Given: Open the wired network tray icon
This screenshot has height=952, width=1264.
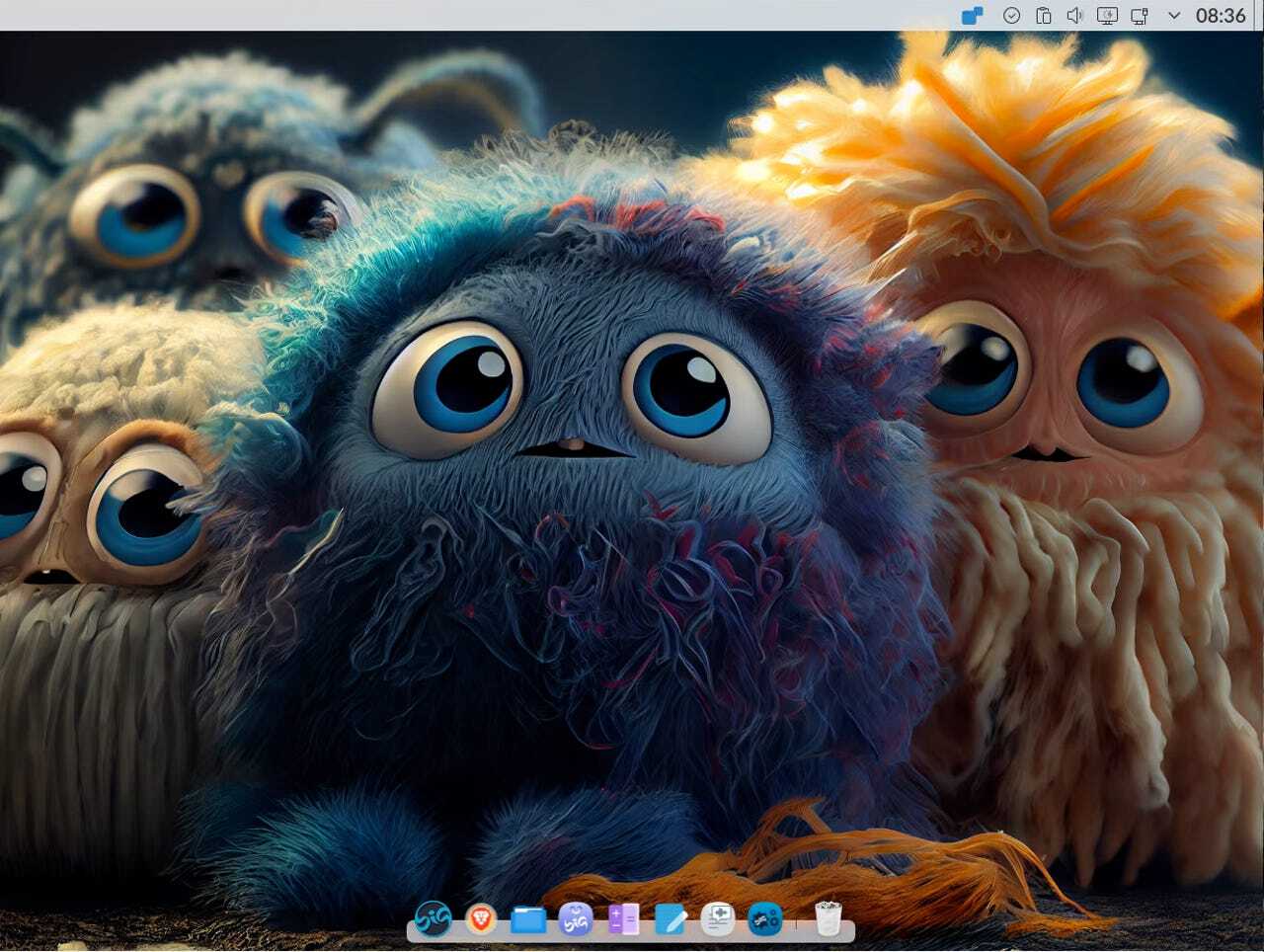Looking at the screenshot, I should click(x=1140, y=16).
